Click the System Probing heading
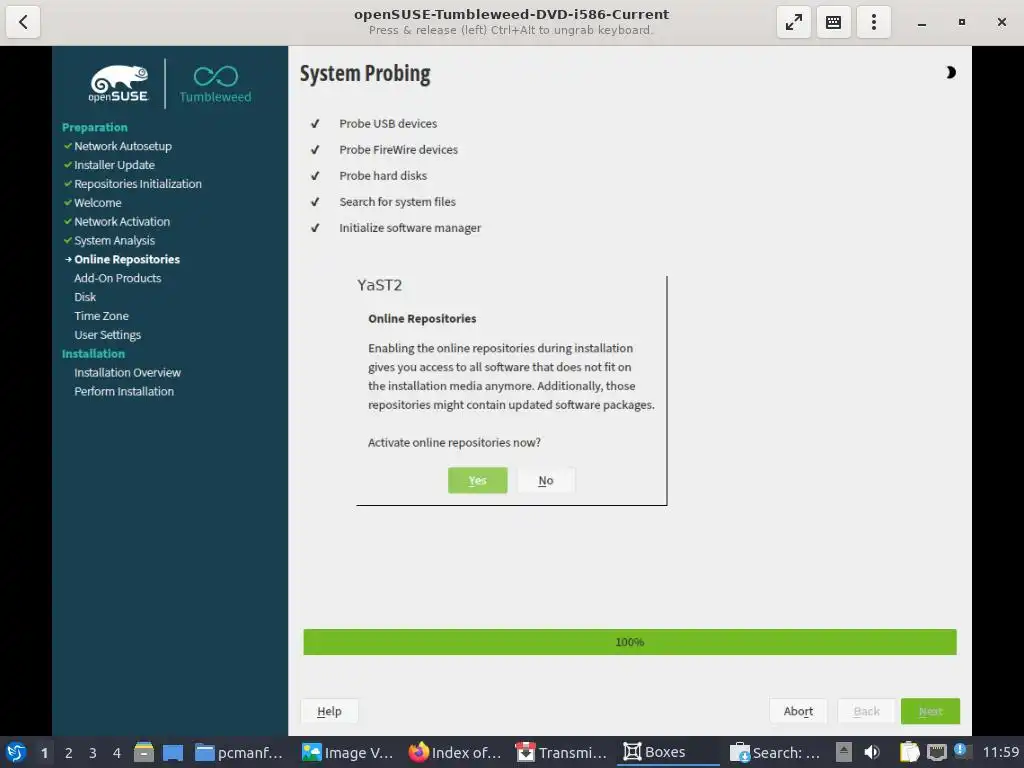1024x768 pixels. pyautogui.click(x=365, y=74)
